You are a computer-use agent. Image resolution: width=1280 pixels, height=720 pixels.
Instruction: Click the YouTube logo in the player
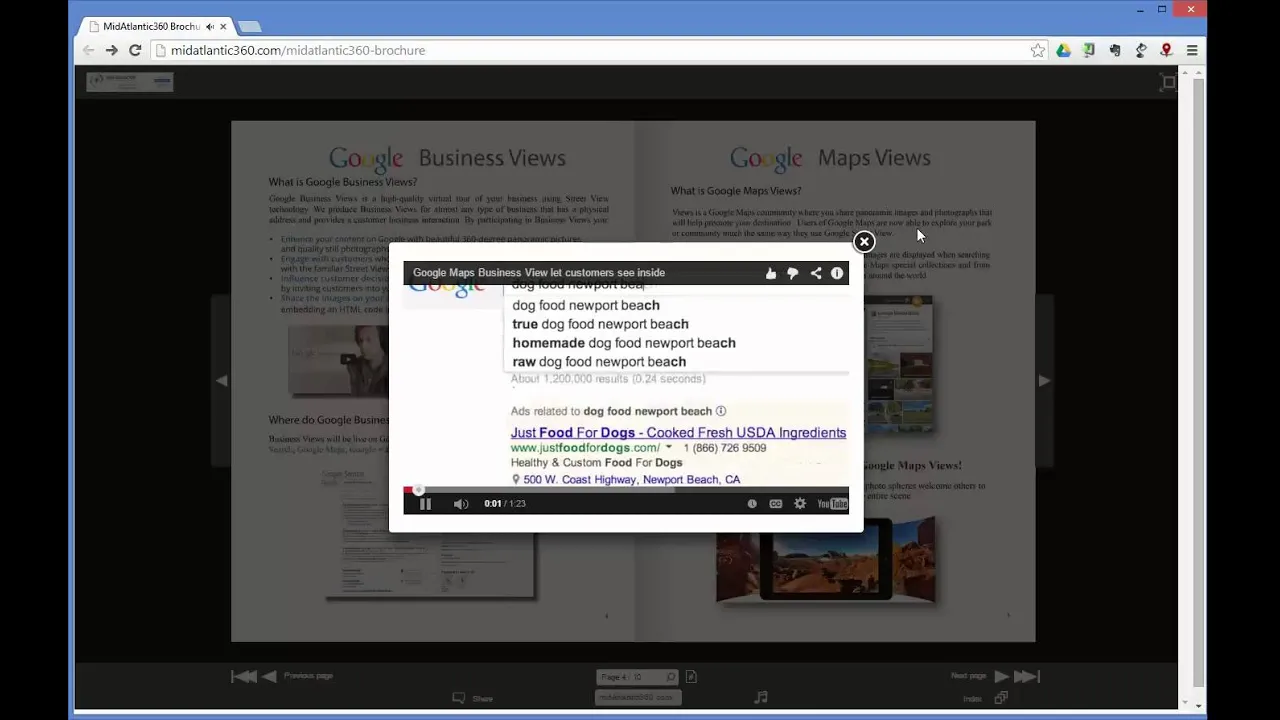pyautogui.click(x=831, y=504)
